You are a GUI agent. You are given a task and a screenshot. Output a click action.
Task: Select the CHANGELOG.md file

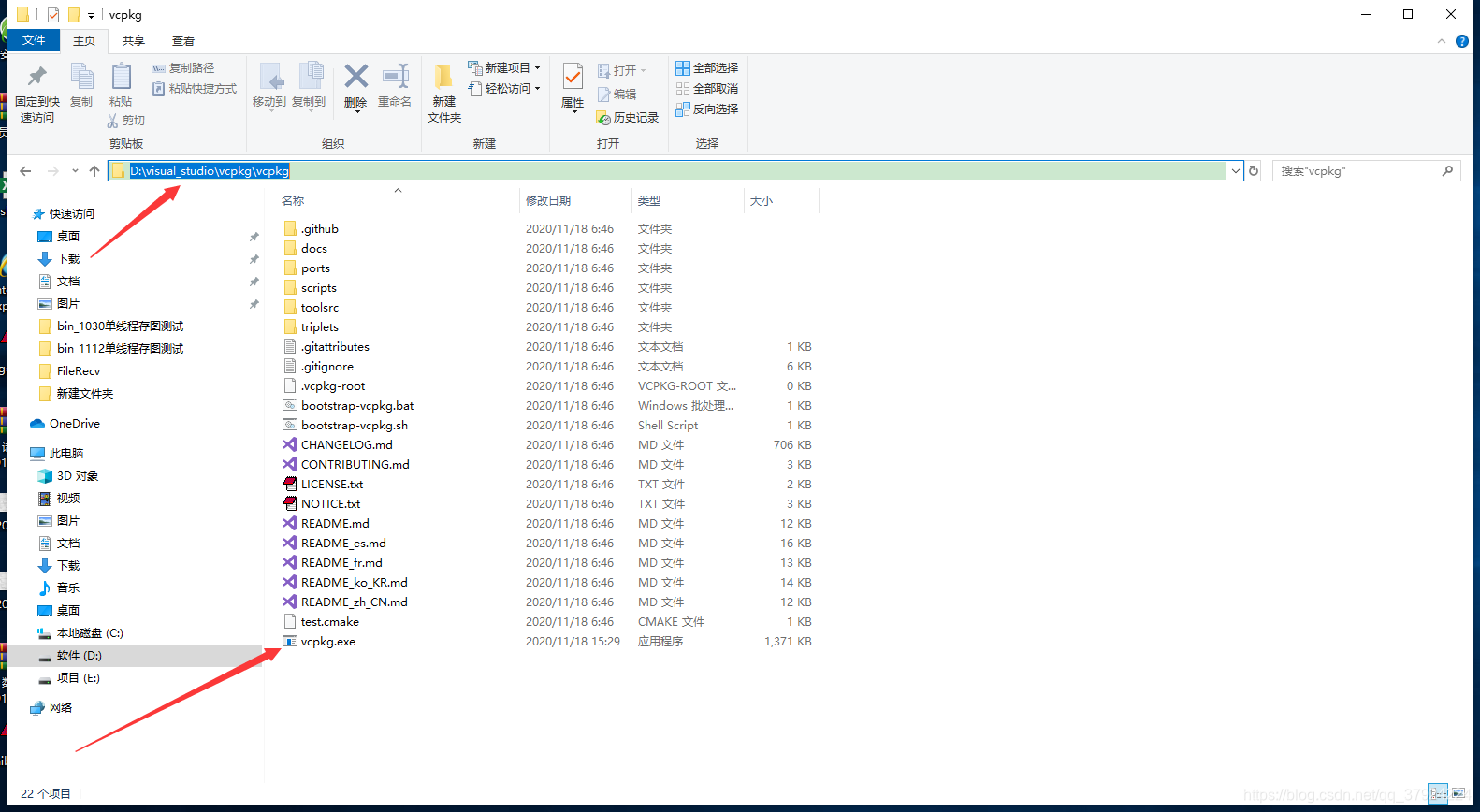[x=346, y=444]
